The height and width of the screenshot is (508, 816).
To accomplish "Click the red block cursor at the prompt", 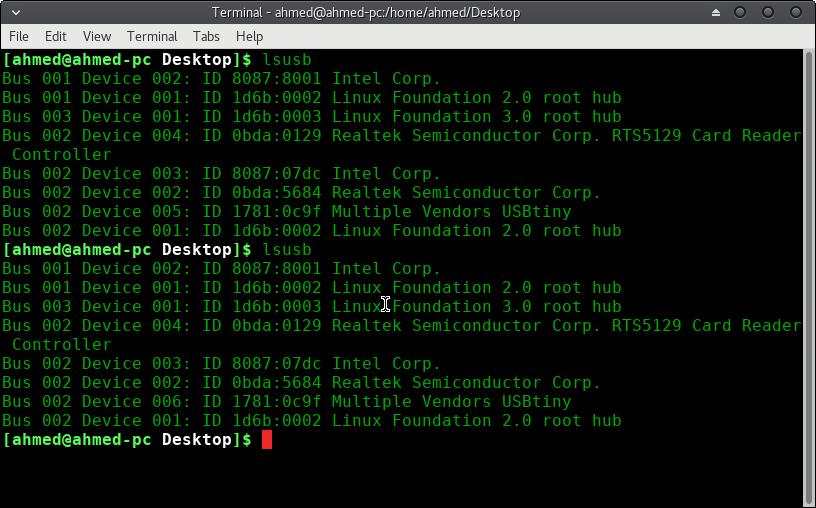I will [x=267, y=440].
